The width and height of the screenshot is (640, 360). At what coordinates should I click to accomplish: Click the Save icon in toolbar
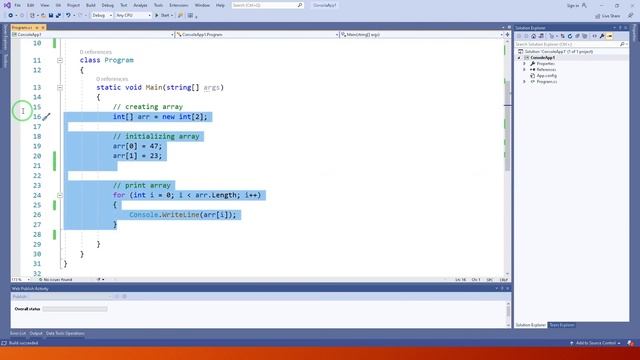pos(51,16)
